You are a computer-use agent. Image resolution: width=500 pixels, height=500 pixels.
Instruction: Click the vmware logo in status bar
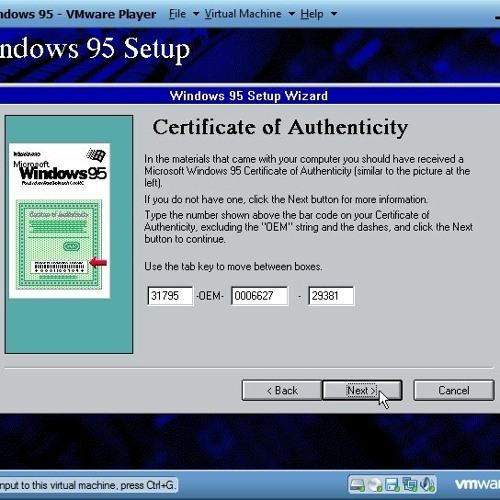[477, 484]
